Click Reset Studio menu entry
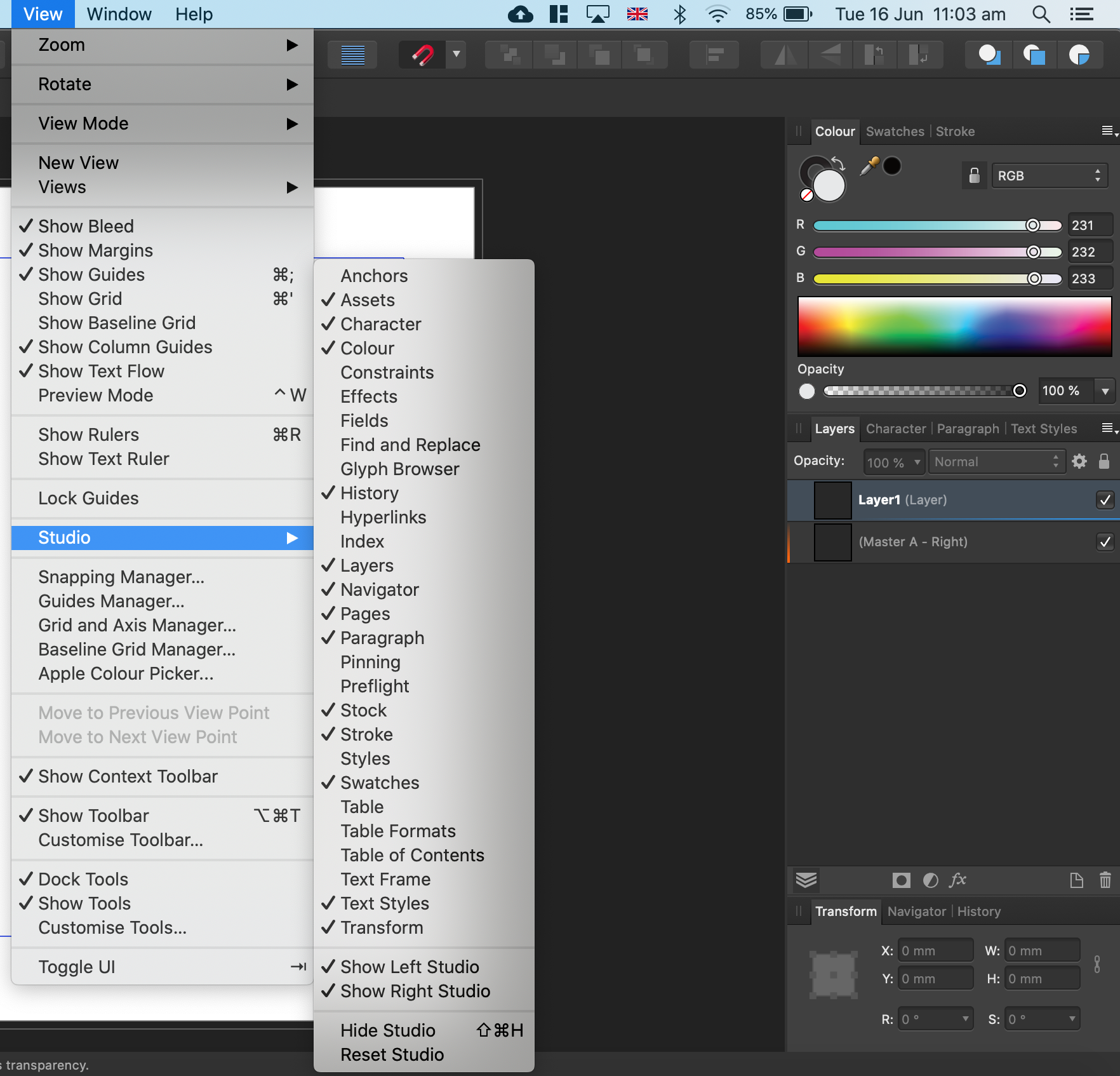 392,1054
